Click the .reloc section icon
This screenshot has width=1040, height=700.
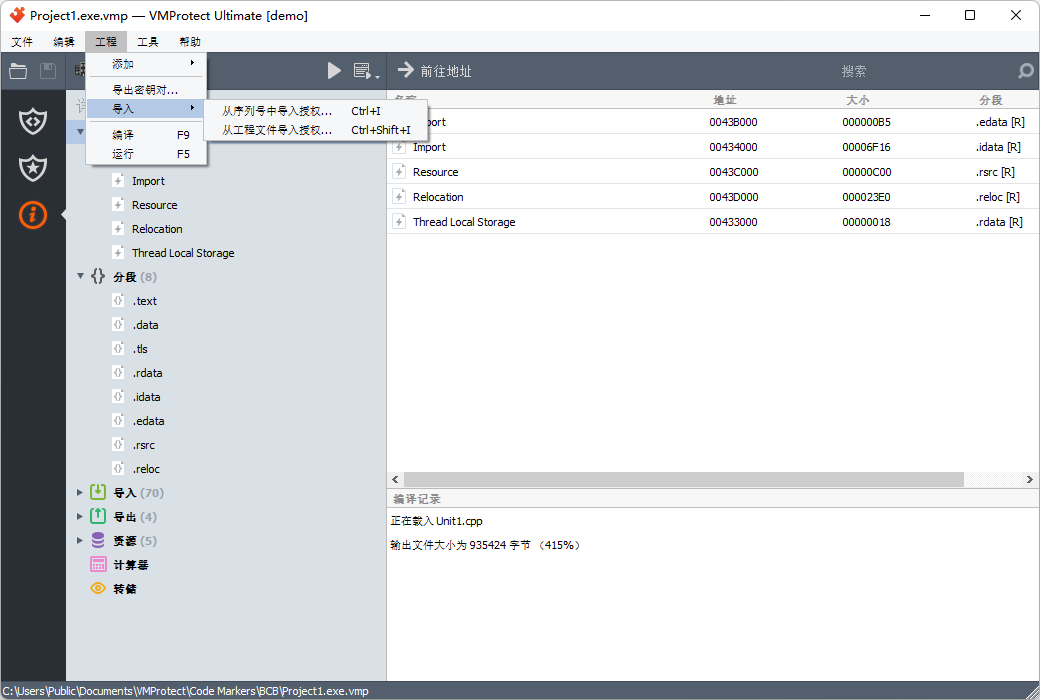tap(118, 468)
